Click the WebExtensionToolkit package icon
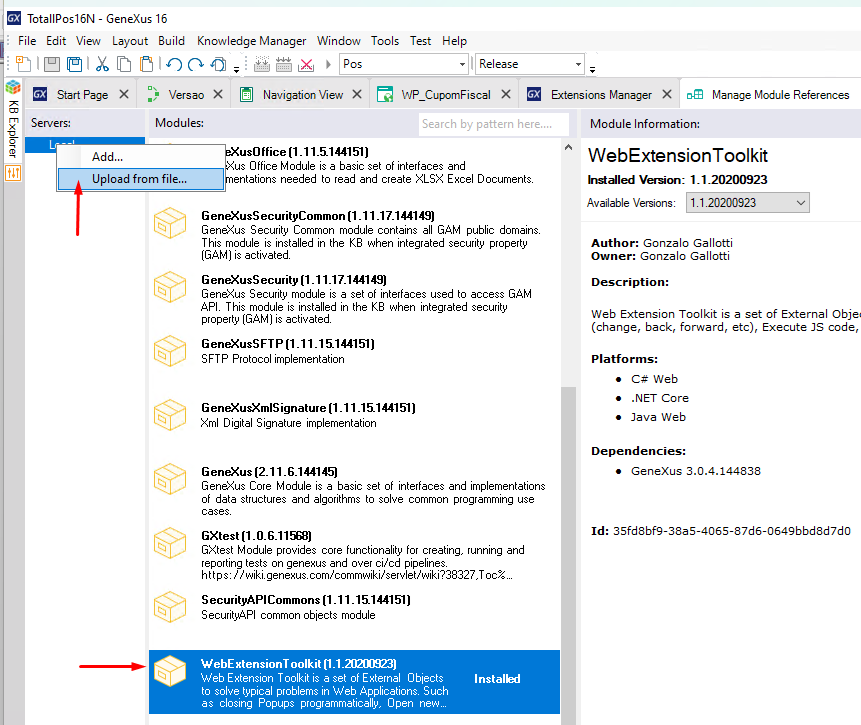Image resolution: width=861 pixels, height=725 pixels. pos(170,671)
